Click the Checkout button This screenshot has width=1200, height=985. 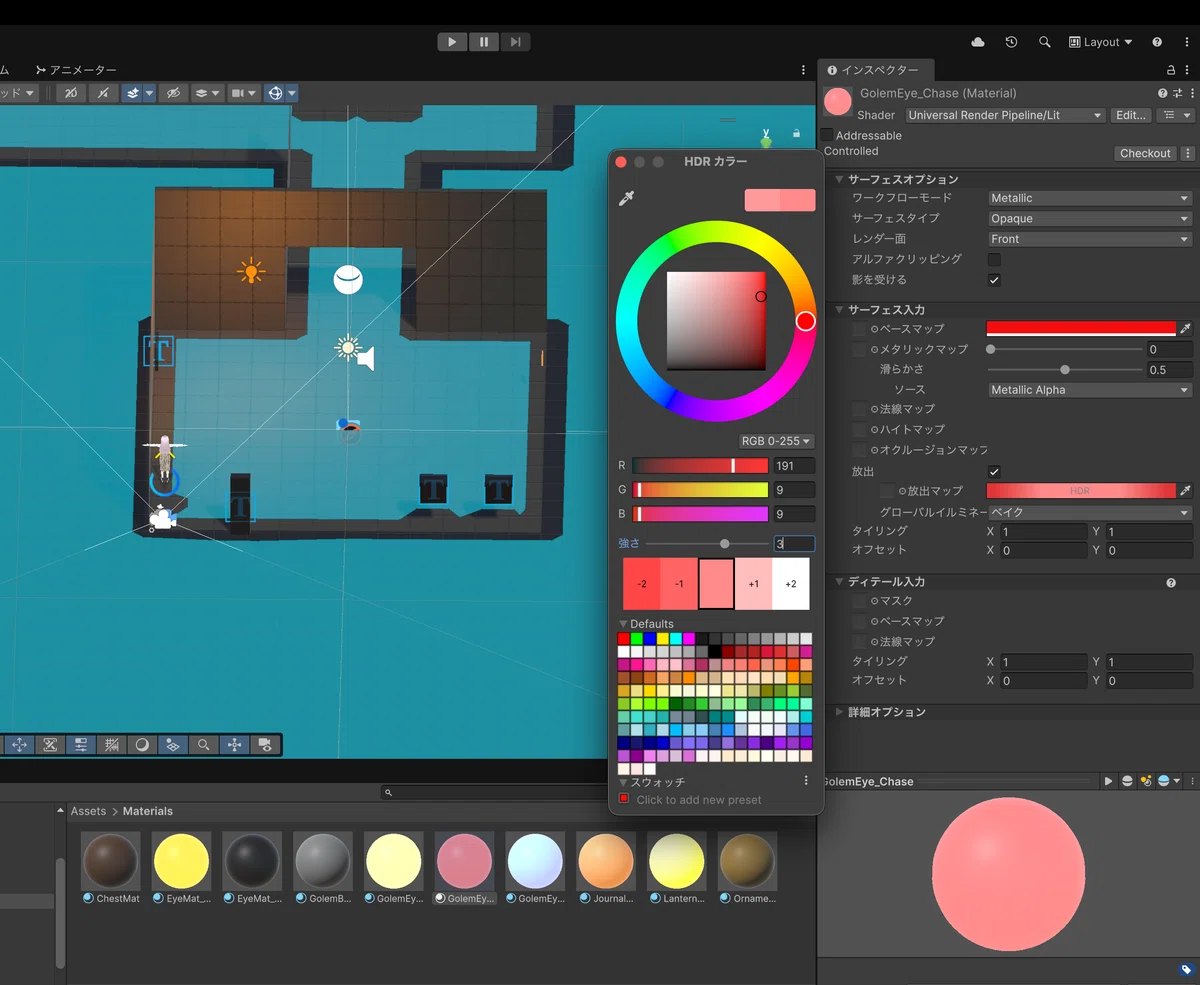click(x=1145, y=153)
